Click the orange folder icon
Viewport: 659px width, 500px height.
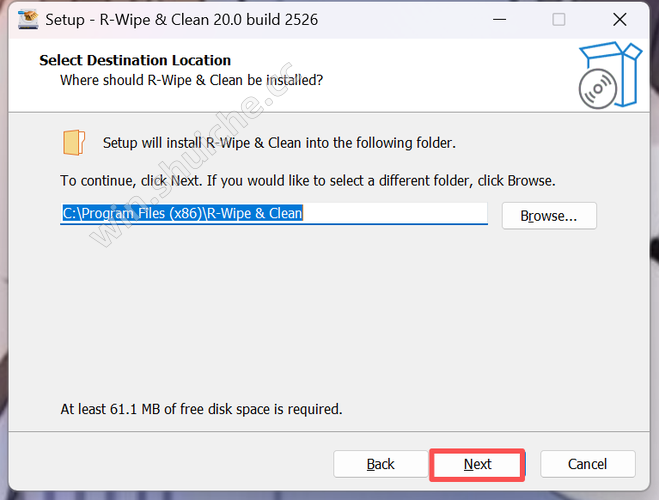[x=74, y=143]
